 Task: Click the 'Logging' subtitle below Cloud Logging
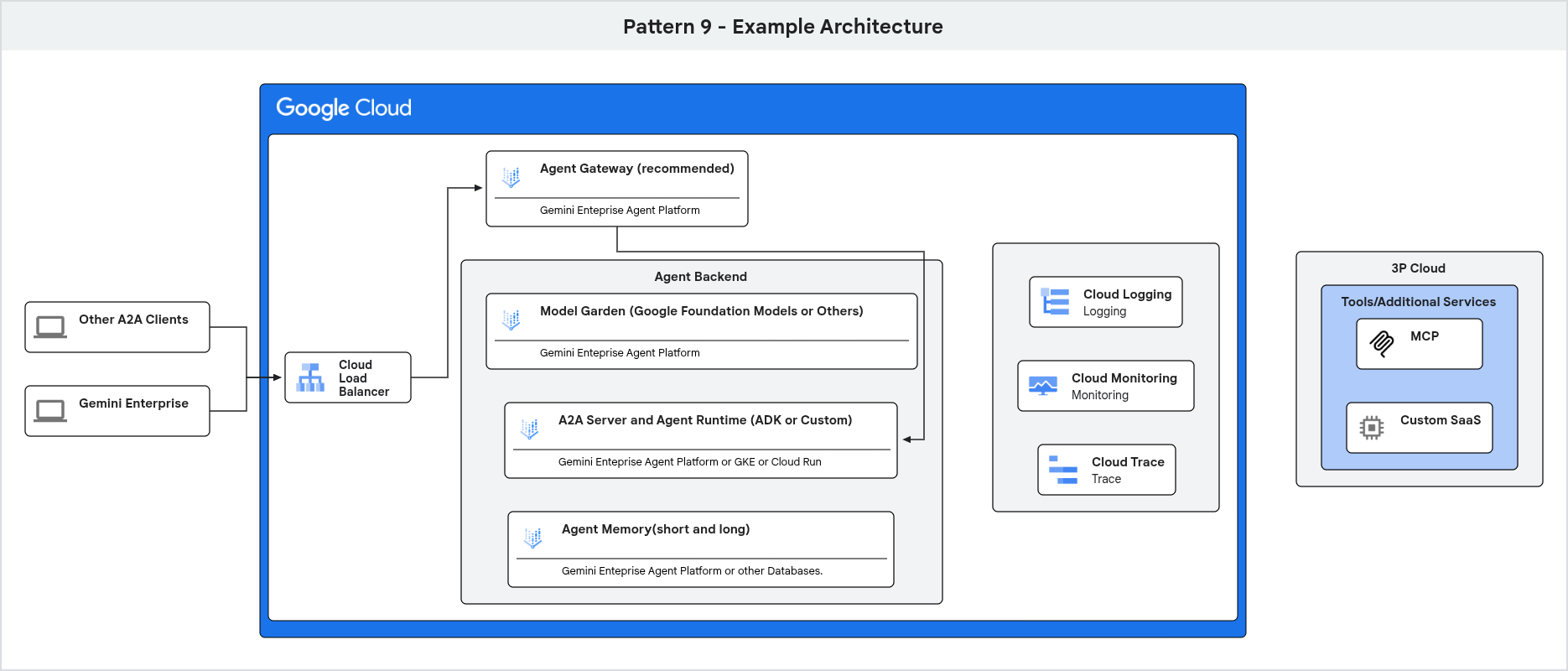tap(1105, 312)
